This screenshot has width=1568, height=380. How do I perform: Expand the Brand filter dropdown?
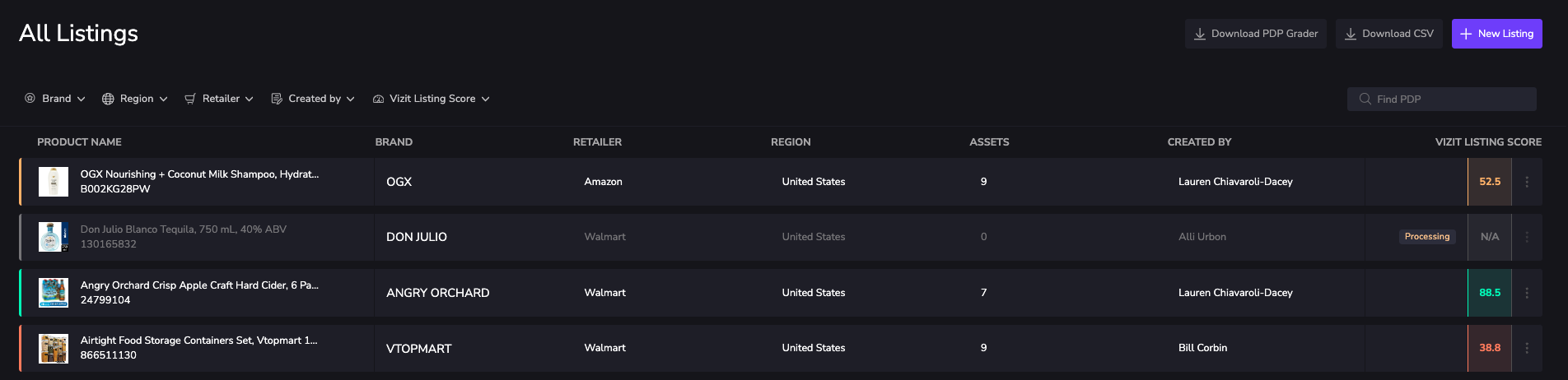(55, 99)
